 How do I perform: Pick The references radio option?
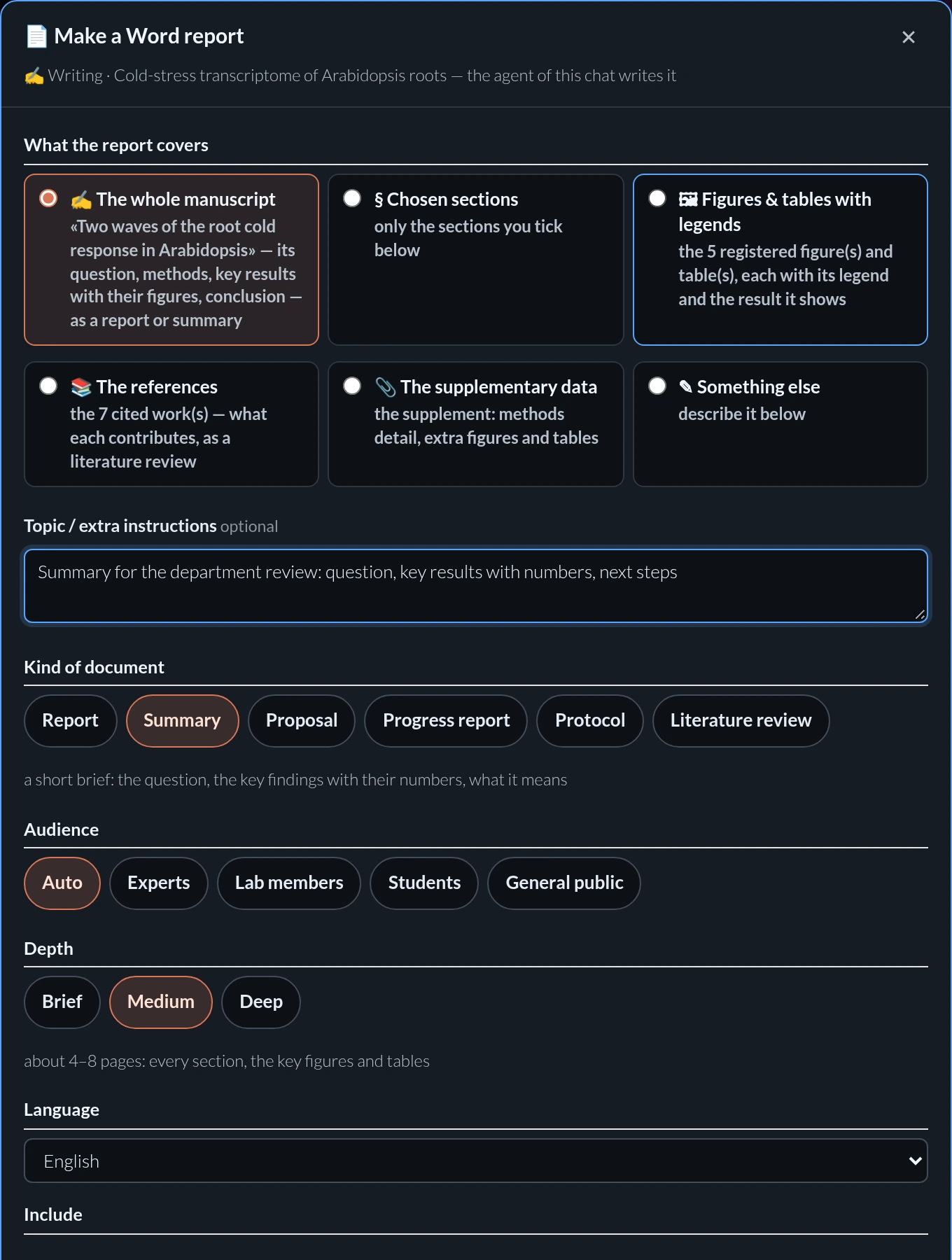[x=48, y=386]
